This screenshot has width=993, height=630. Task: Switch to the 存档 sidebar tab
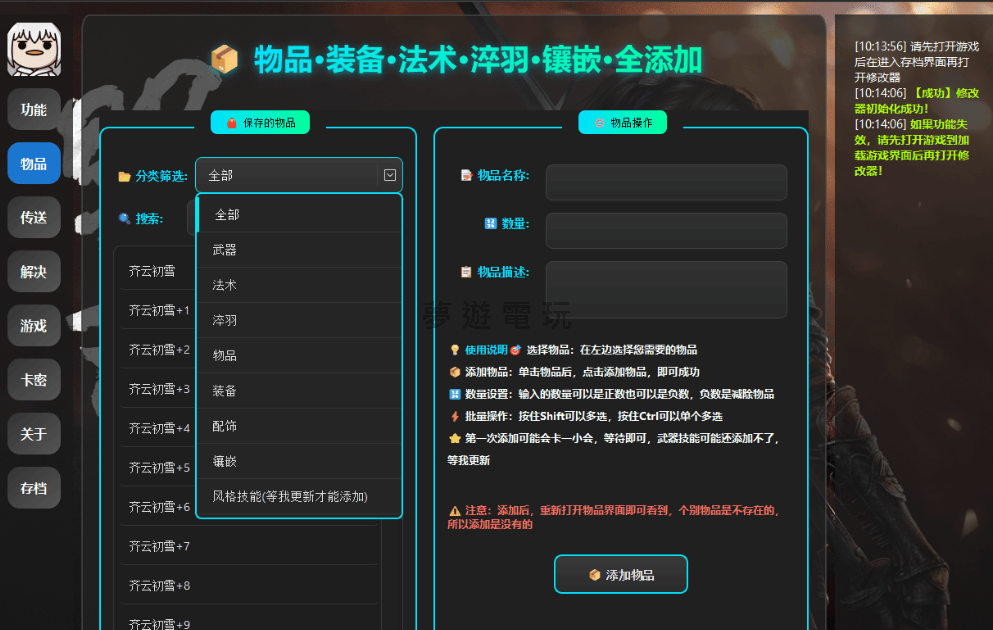pos(34,488)
